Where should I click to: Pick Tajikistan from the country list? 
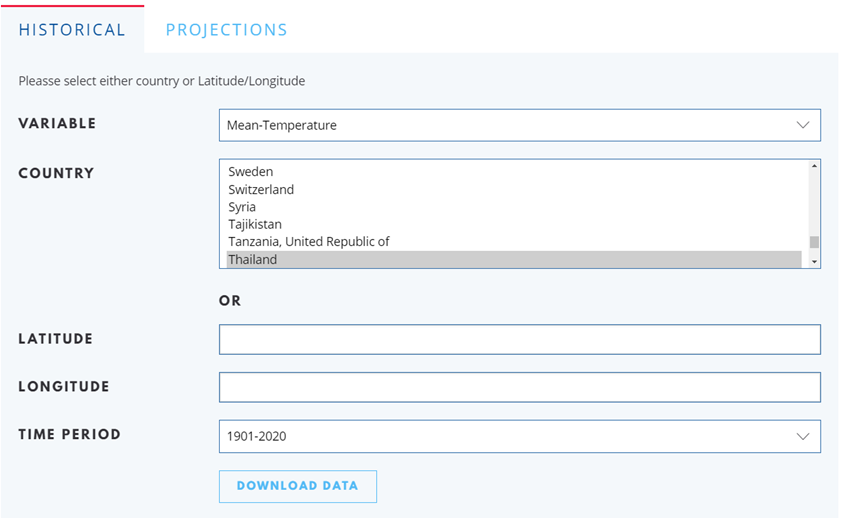[x=255, y=224]
